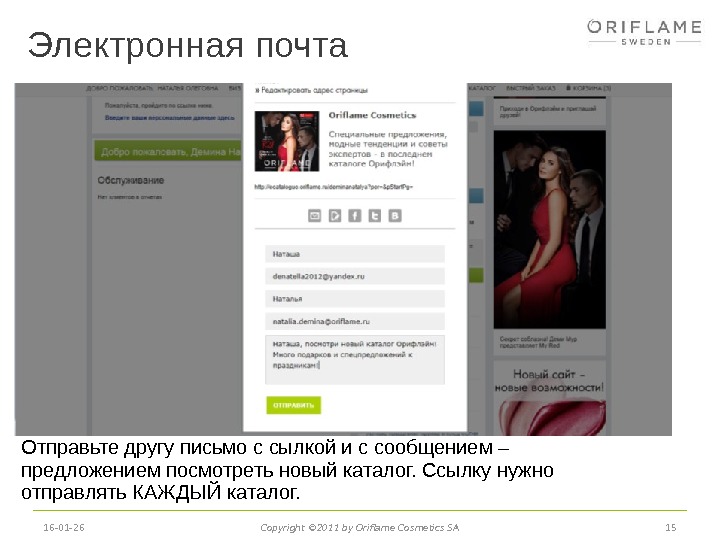The height and width of the screenshot is (540, 720).
Task: Click the Twitter share icon
Action: click(375, 215)
